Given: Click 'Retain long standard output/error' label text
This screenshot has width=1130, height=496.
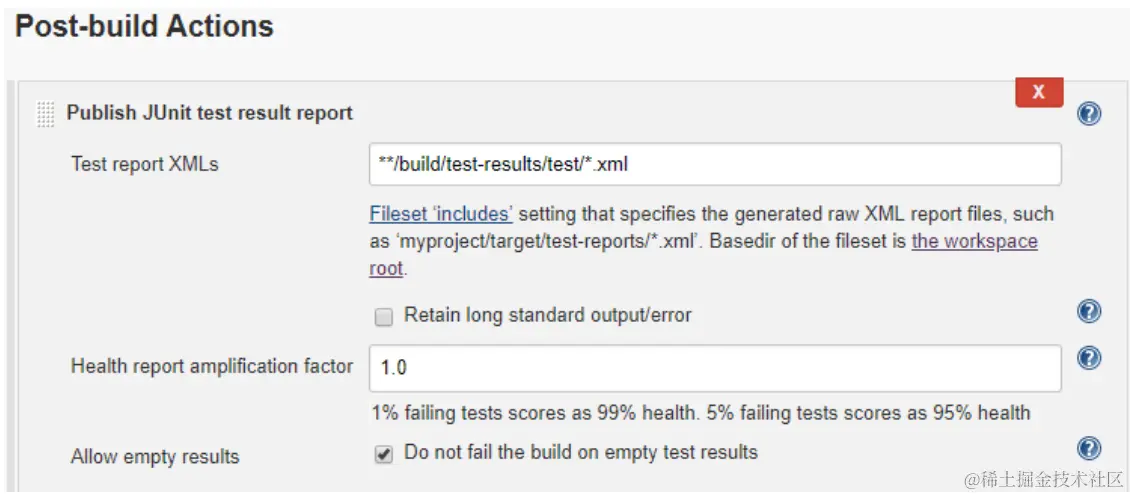Looking at the screenshot, I should 547,315.
